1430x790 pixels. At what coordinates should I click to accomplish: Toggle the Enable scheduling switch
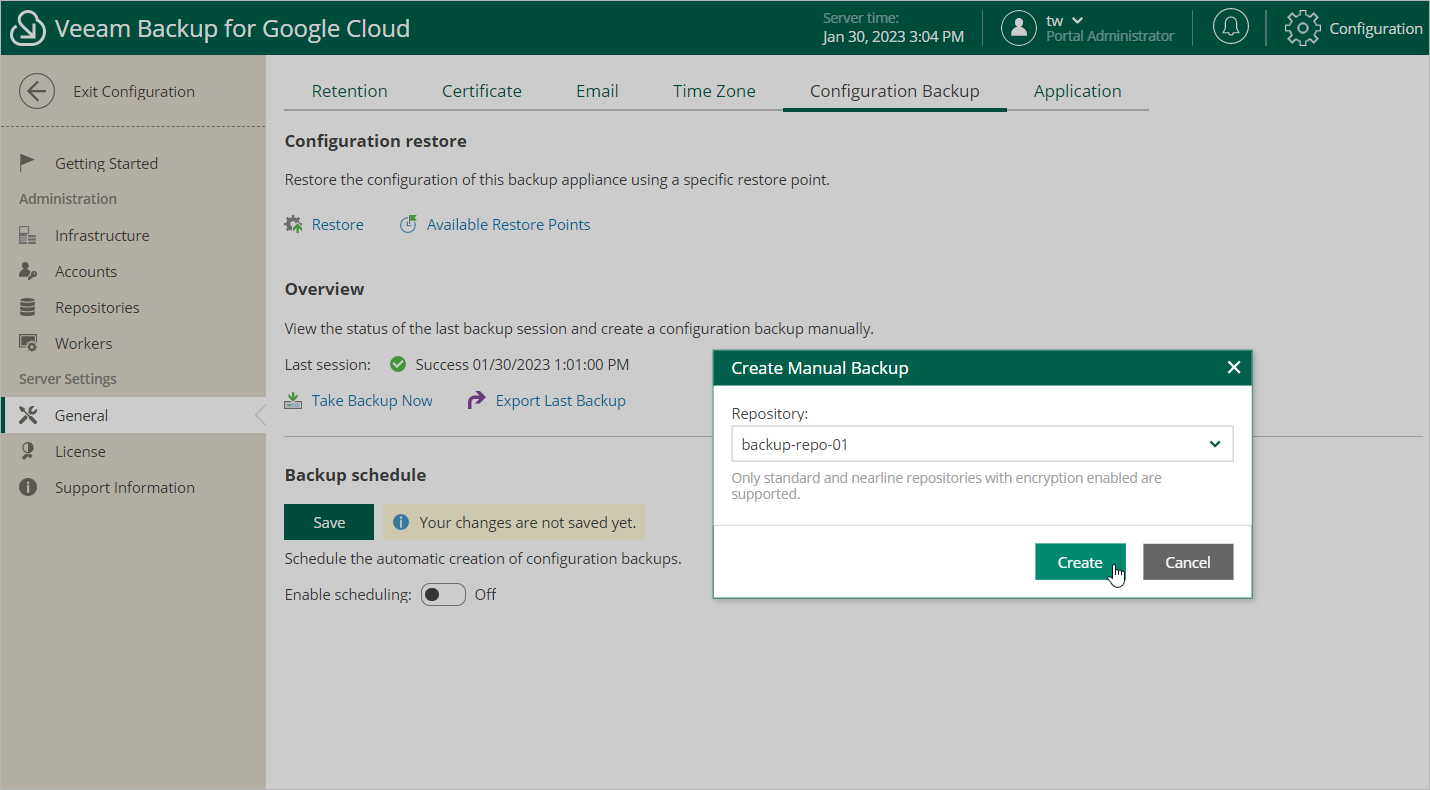tap(443, 594)
